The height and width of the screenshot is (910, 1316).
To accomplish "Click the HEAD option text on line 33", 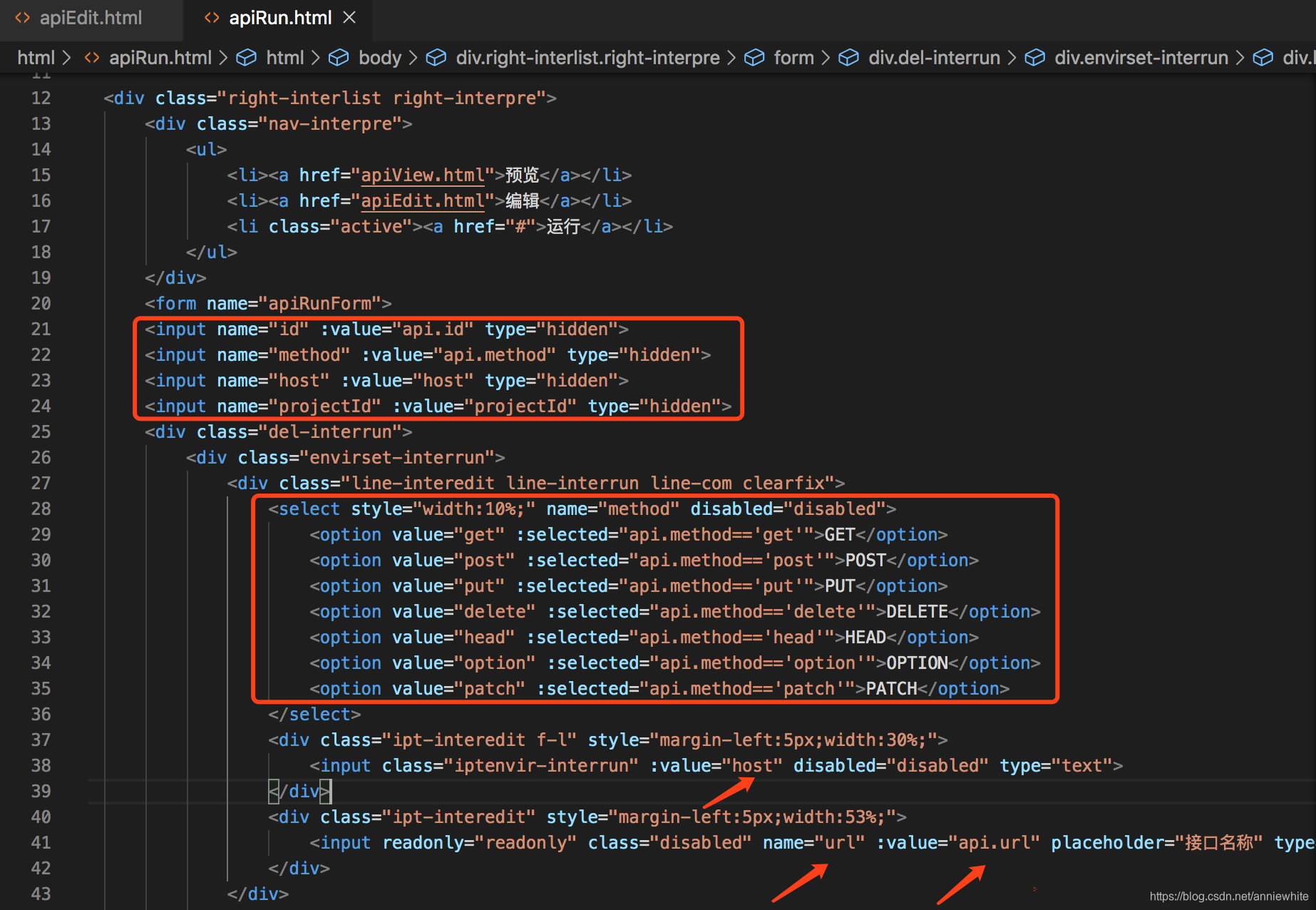I will (865, 638).
